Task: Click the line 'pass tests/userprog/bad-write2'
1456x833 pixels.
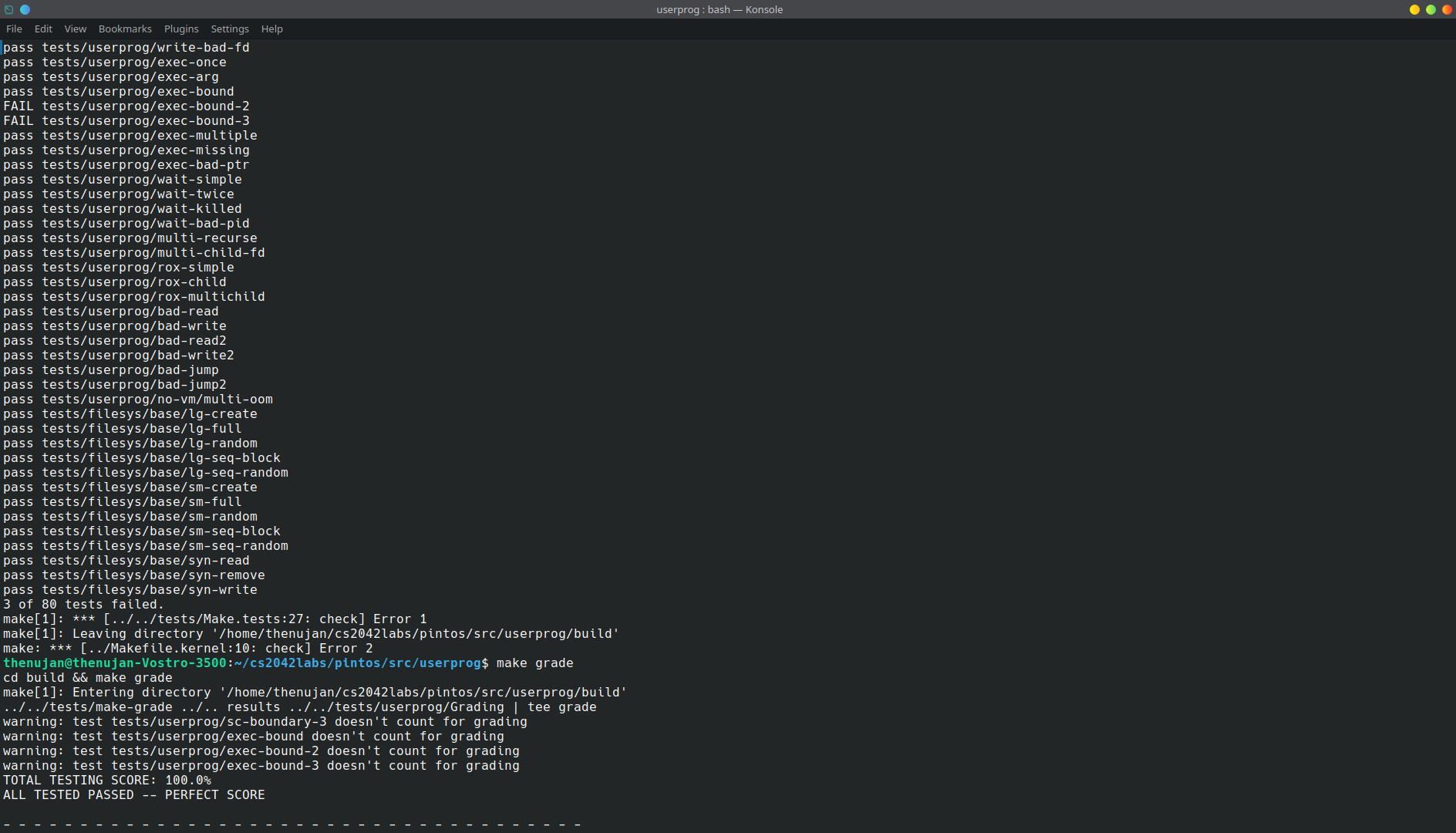Action: pyautogui.click(x=119, y=356)
